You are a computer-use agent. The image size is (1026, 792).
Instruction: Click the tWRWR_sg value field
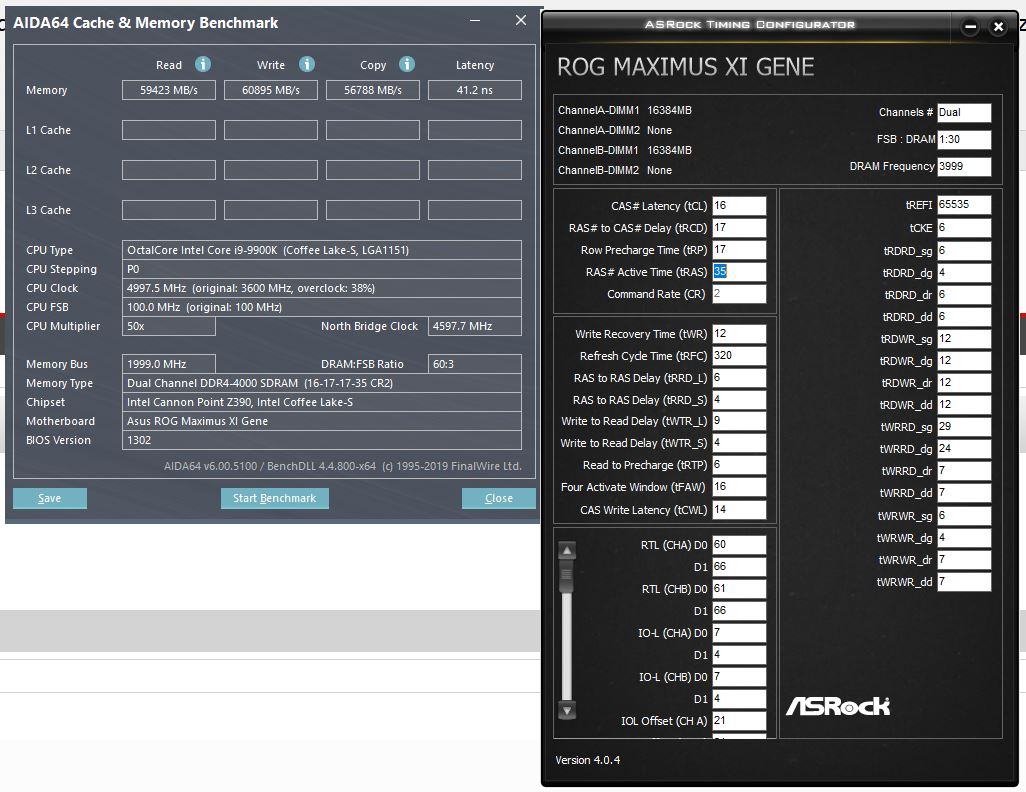(x=964, y=516)
